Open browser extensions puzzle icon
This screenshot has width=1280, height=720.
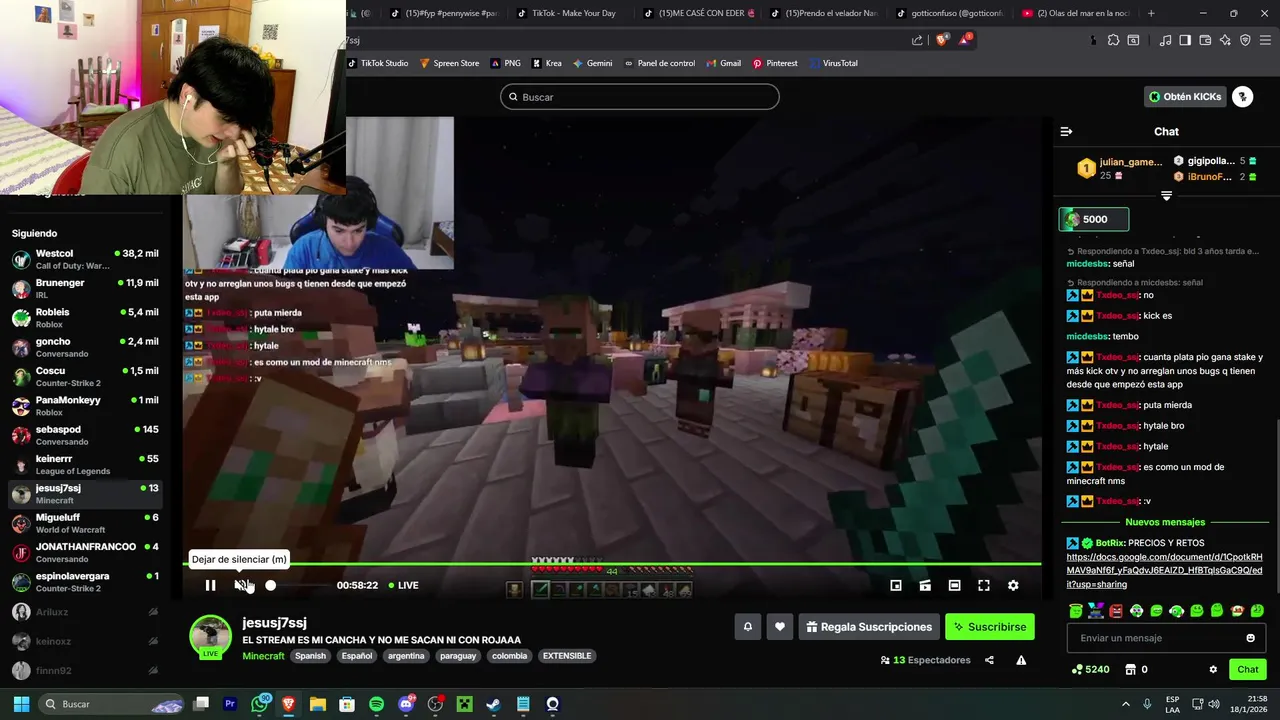click(x=1113, y=40)
